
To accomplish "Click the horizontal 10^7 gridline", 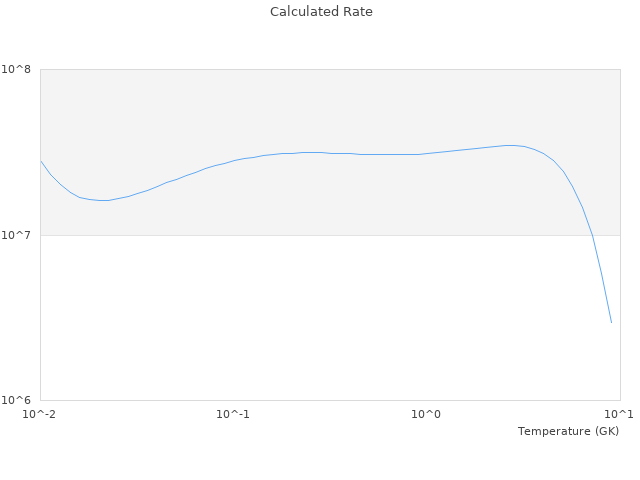I will tap(300, 235).
